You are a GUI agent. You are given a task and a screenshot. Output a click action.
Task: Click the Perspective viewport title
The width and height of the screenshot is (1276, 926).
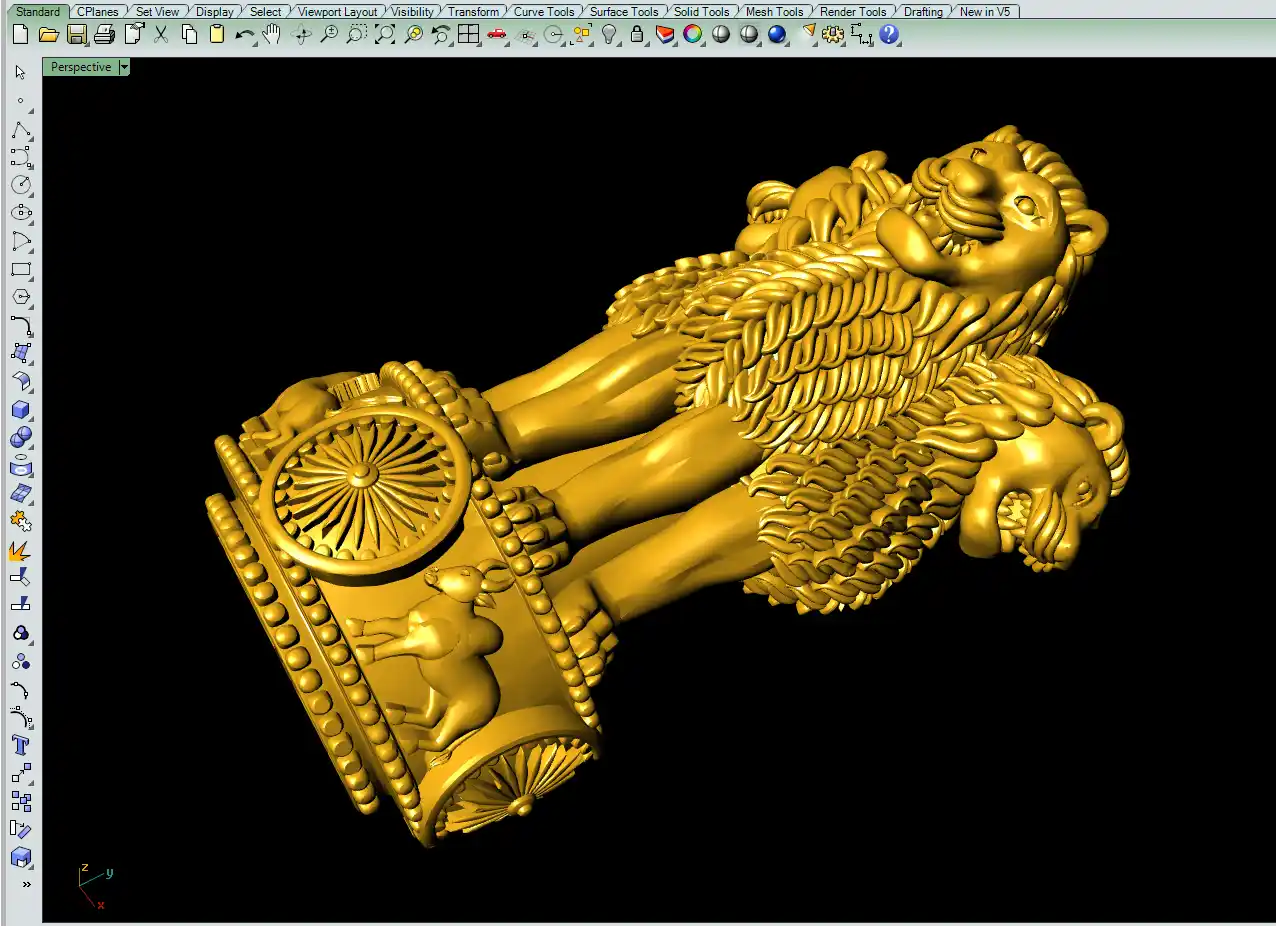coord(81,67)
